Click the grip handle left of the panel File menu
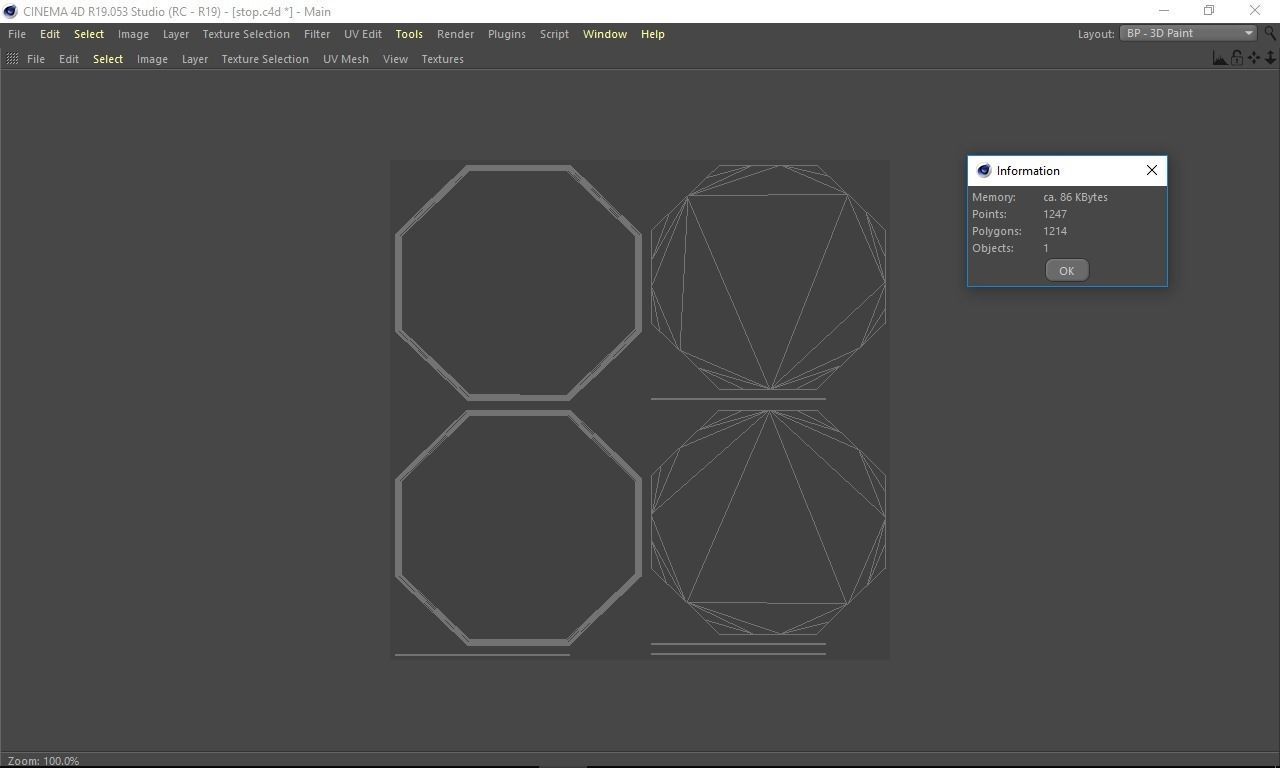Screen dimensions: 1280x768 click(12, 59)
